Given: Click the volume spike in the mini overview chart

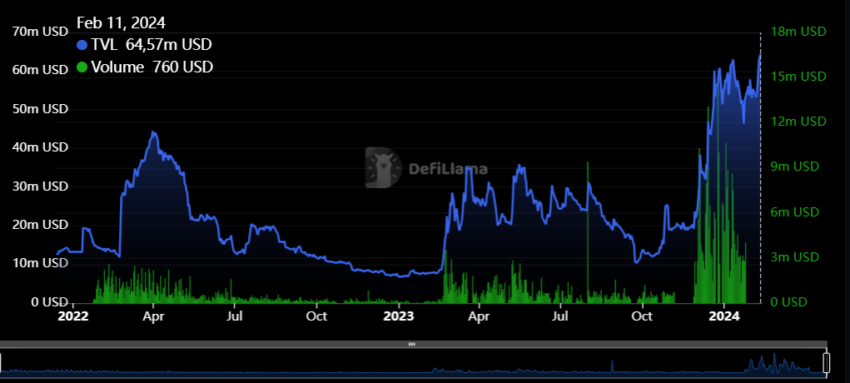Looking at the screenshot, I should pos(612,366).
